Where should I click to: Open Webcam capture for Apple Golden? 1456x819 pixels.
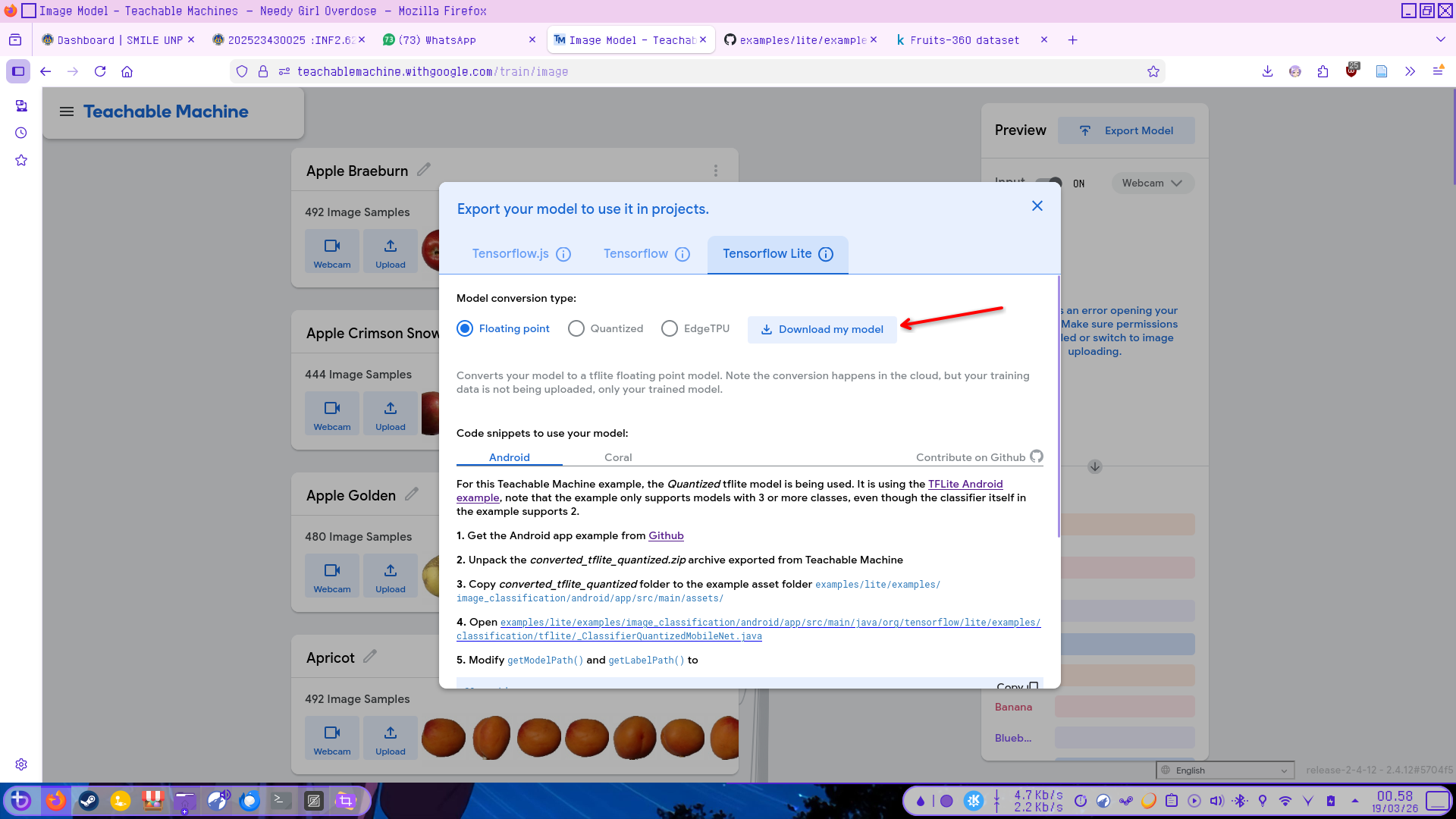[x=331, y=576]
